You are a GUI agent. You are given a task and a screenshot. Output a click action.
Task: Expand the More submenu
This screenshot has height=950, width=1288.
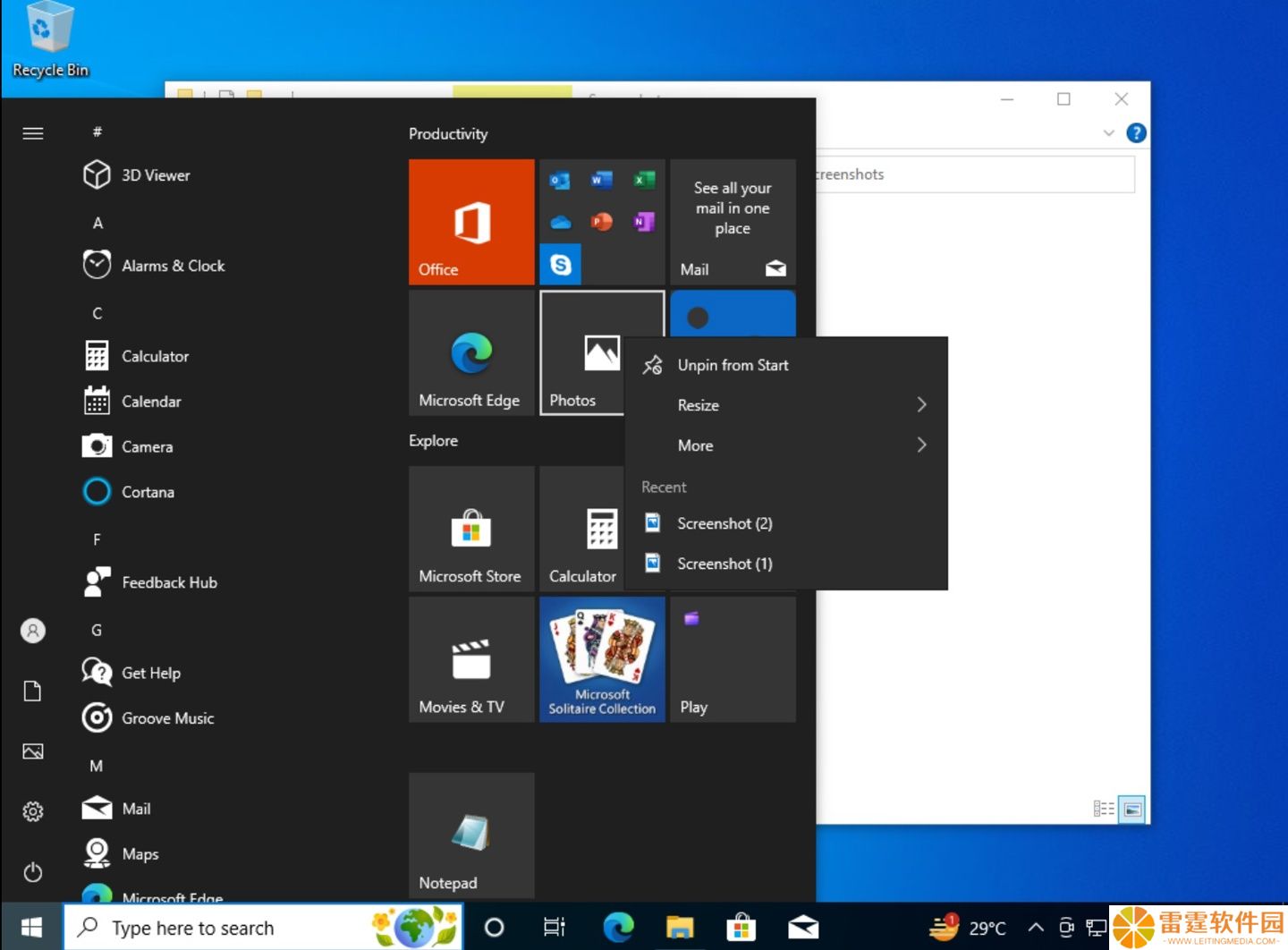785,445
